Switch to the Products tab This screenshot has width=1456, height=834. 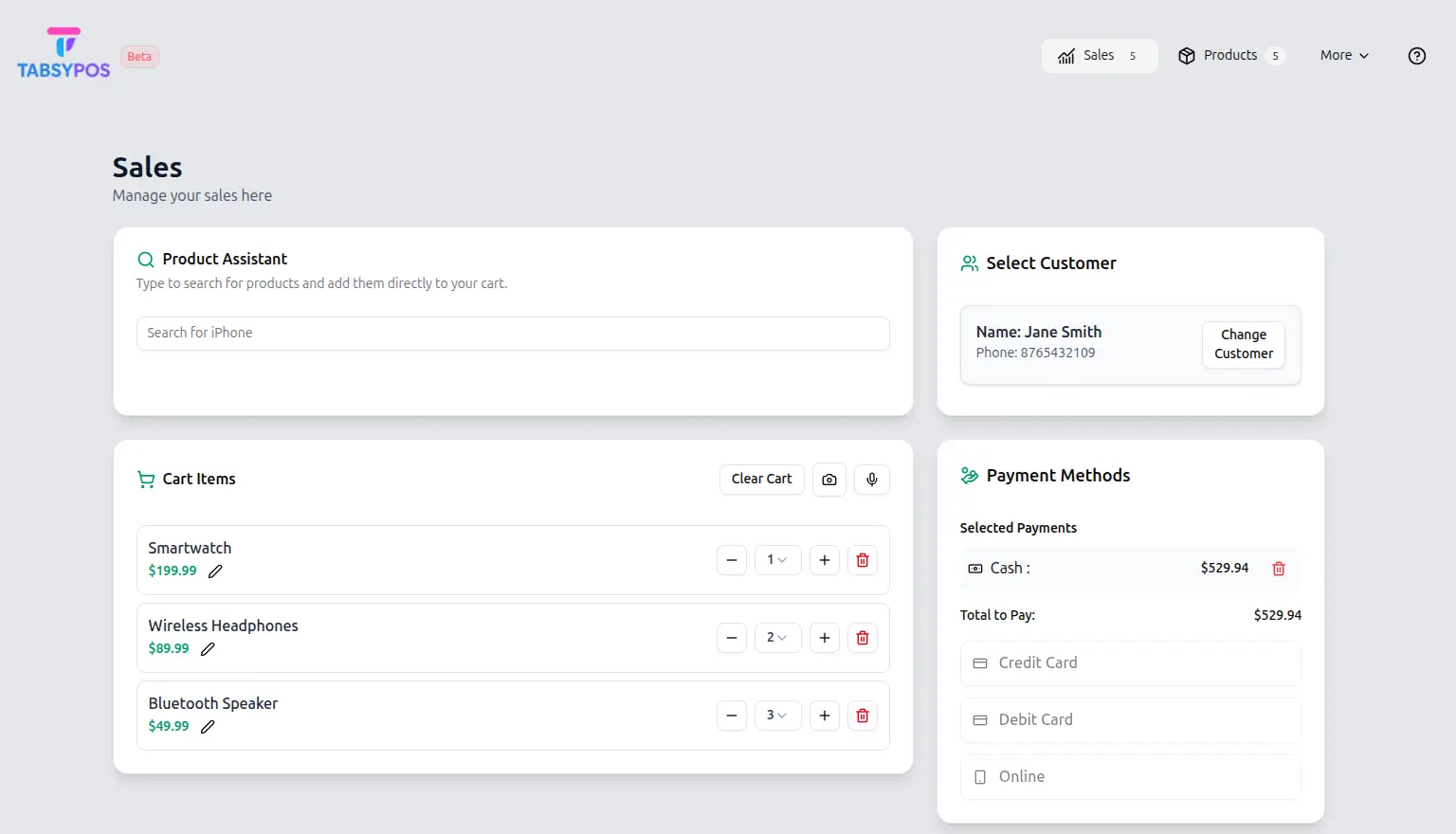[x=1230, y=56]
